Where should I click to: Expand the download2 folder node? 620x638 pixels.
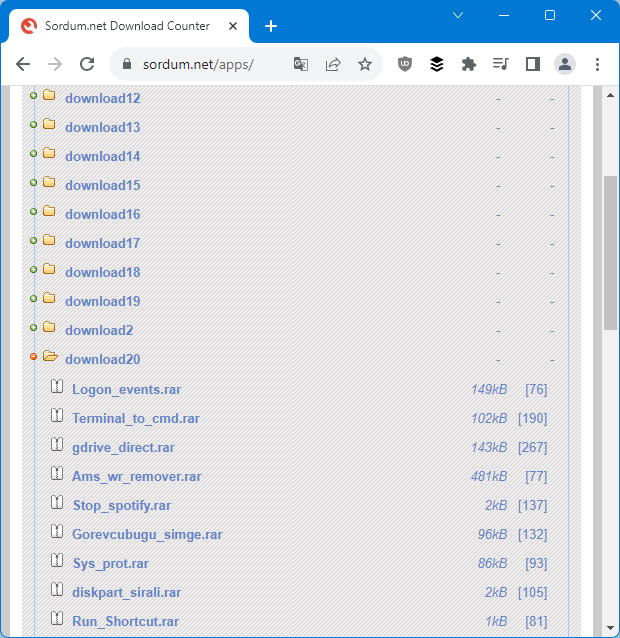(33, 327)
